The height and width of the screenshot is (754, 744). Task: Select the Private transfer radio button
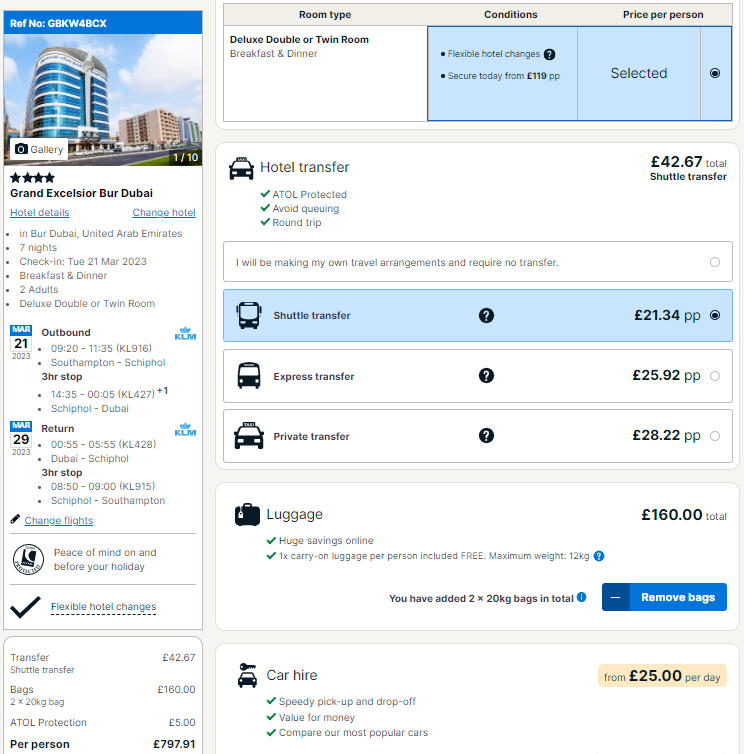pyautogui.click(x=715, y=436)
